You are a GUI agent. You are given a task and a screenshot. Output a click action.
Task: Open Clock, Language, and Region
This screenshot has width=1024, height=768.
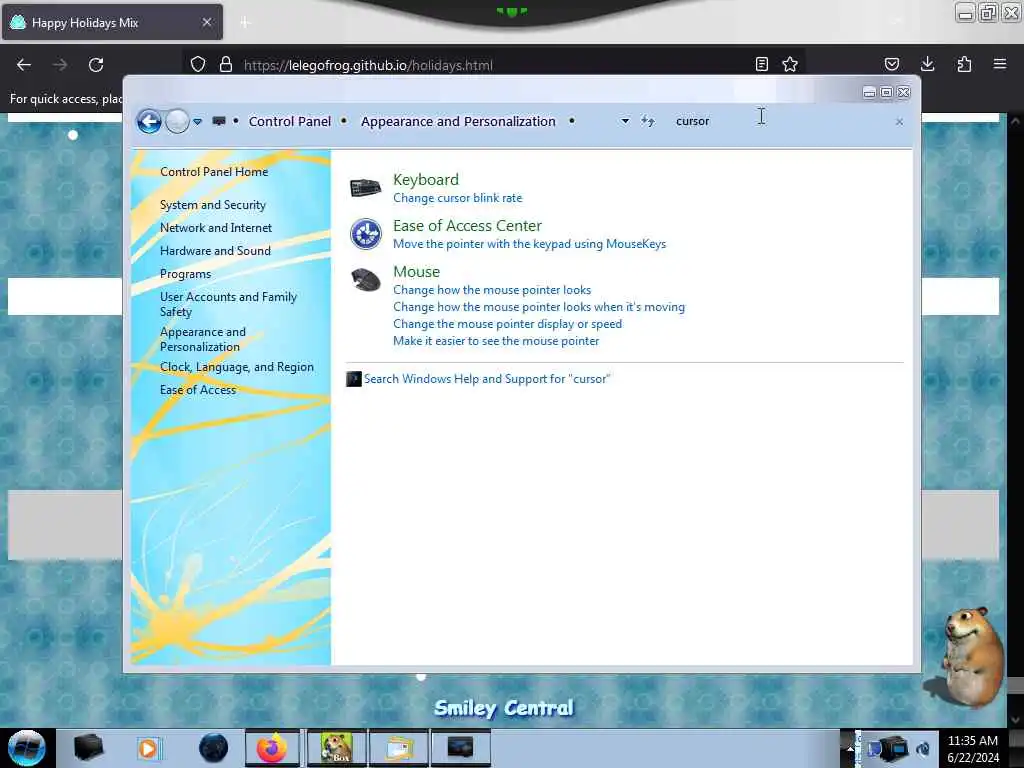click(236, 367)
